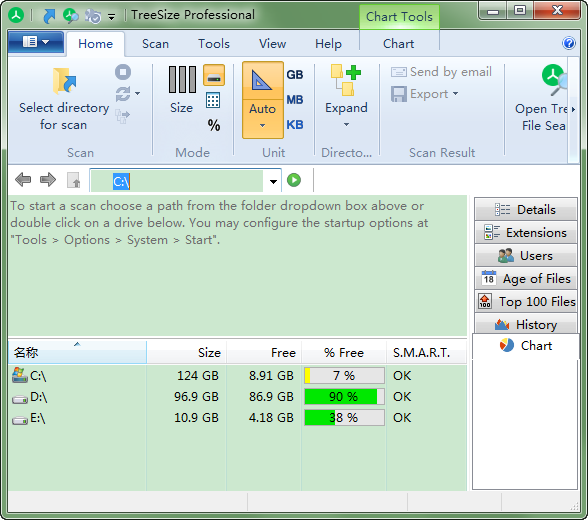
Task: Click the TreeSize application logo icon
Action: pyautogui.click(x=16, y=15)
